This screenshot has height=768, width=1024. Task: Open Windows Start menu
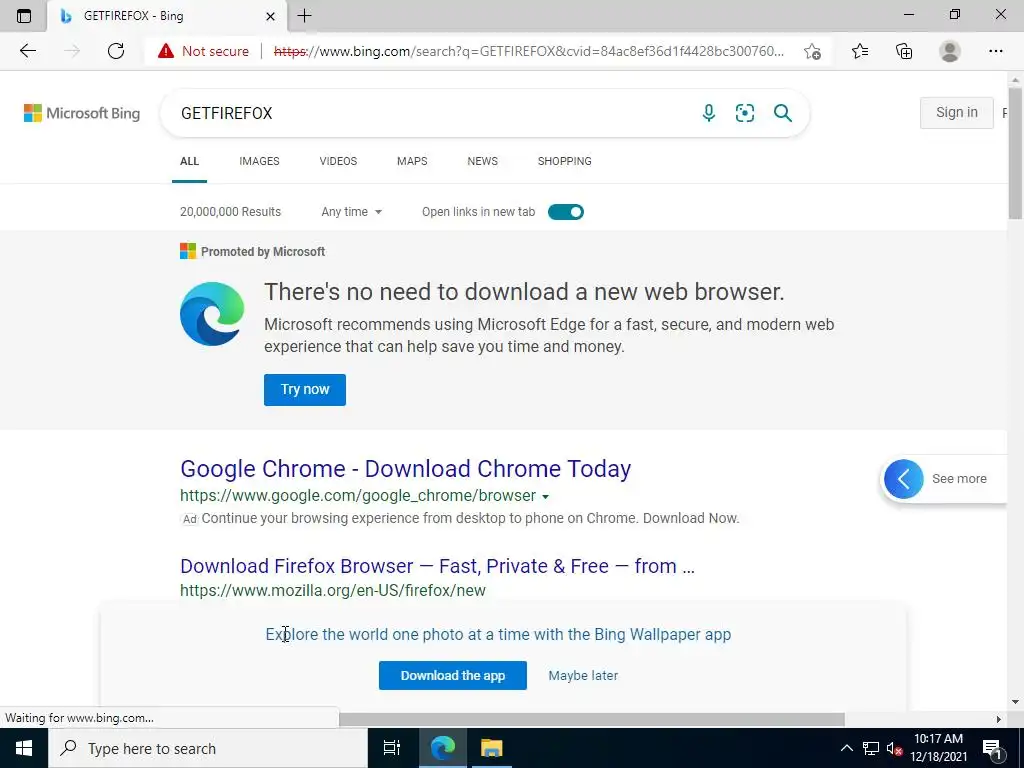(x=24, y=748)
